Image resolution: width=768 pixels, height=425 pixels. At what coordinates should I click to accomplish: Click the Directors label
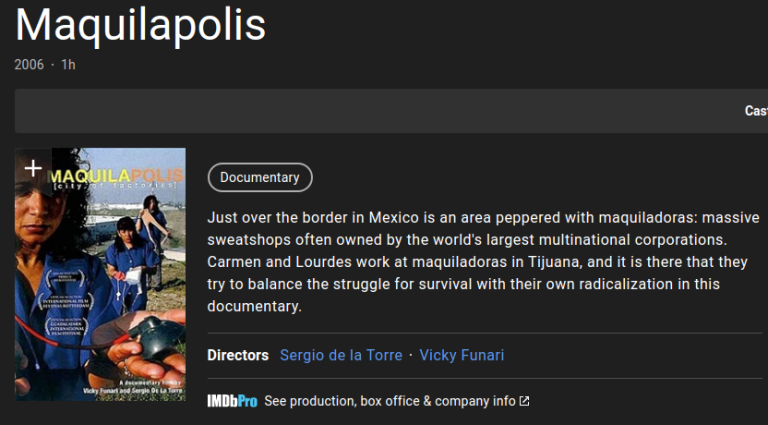coord(238,355)
